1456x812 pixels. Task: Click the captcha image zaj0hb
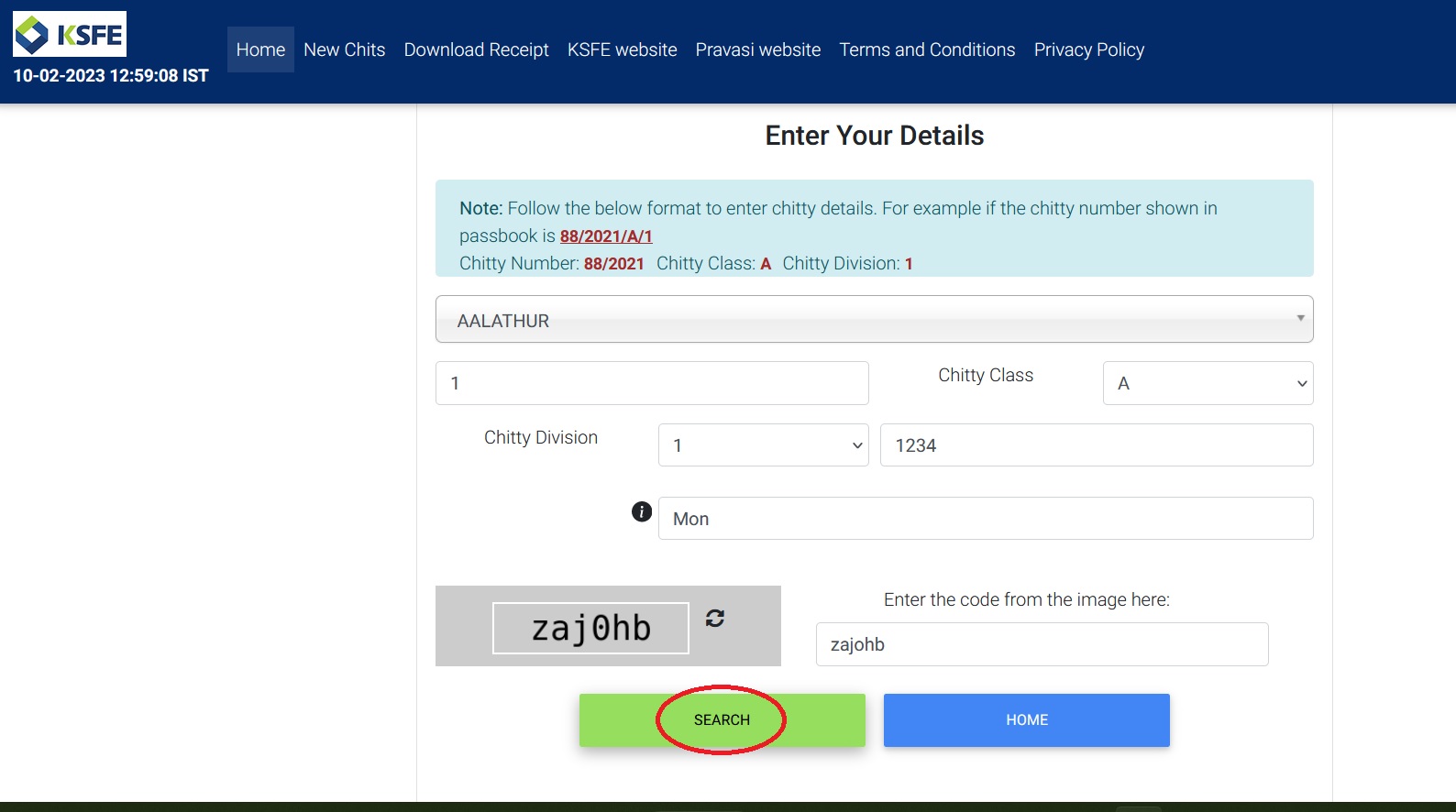pos(590,628)
